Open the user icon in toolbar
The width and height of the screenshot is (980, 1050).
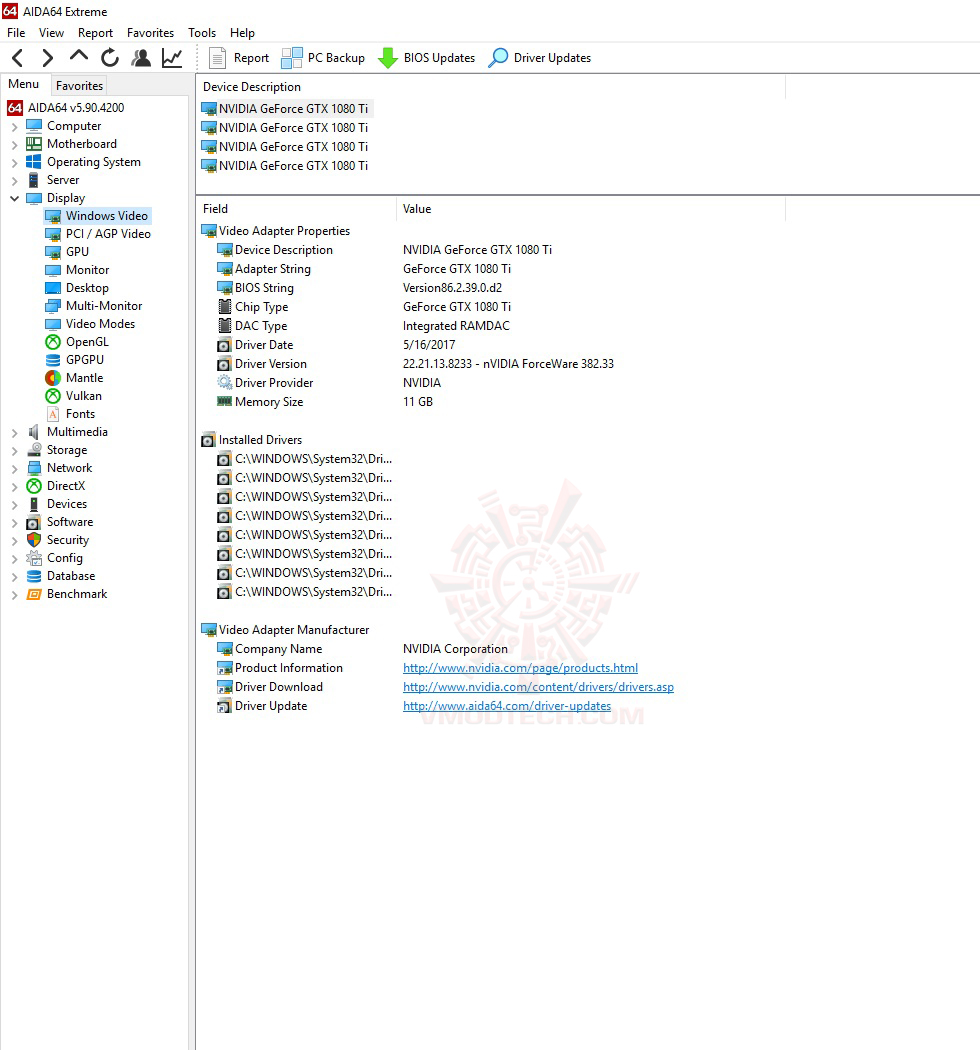(141, 58)
